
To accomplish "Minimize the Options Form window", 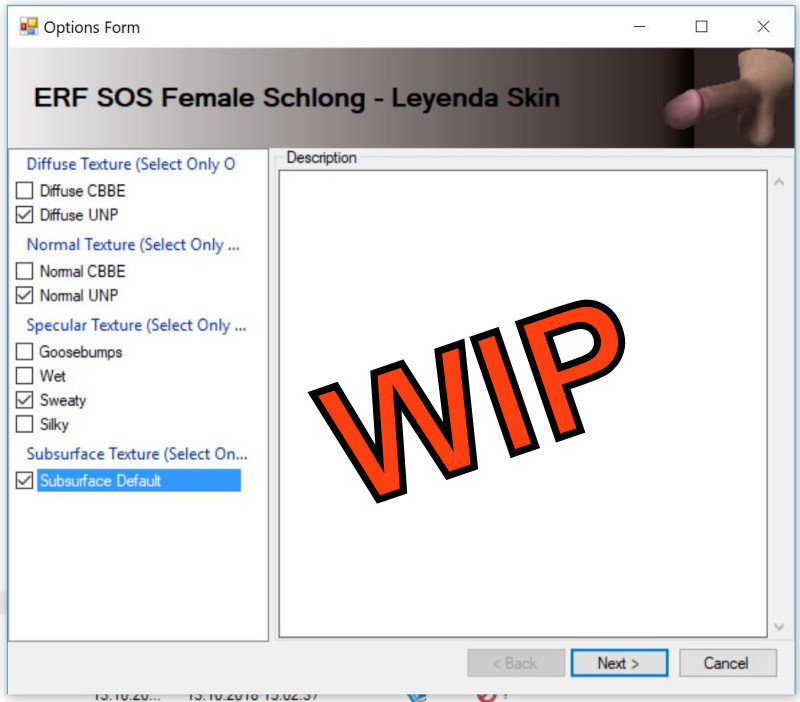I will tap(639, 27).
